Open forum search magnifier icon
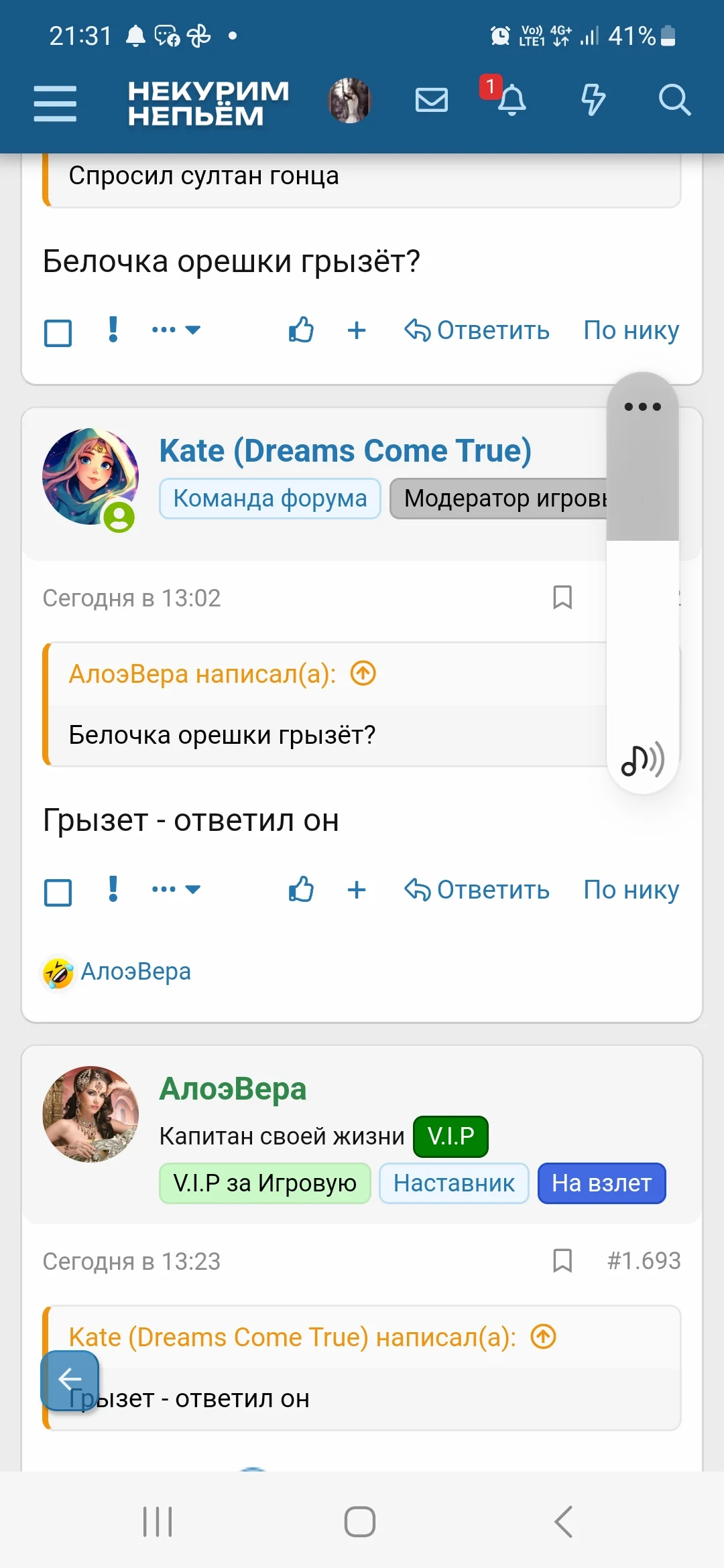This screenshot has height=1568, width=724. pyautogui.click(x=674, y=101)
